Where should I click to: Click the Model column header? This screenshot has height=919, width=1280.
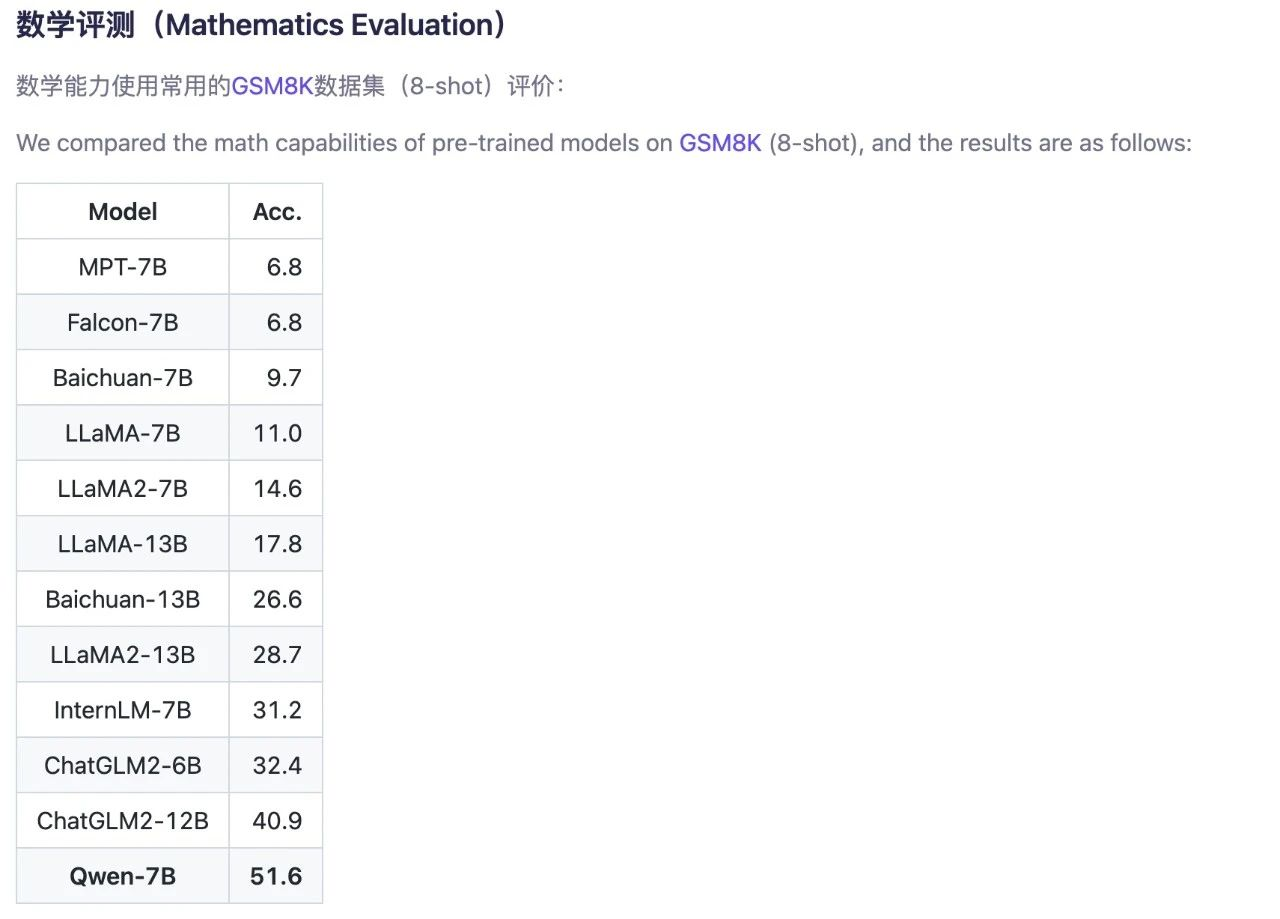click(123, 212)
